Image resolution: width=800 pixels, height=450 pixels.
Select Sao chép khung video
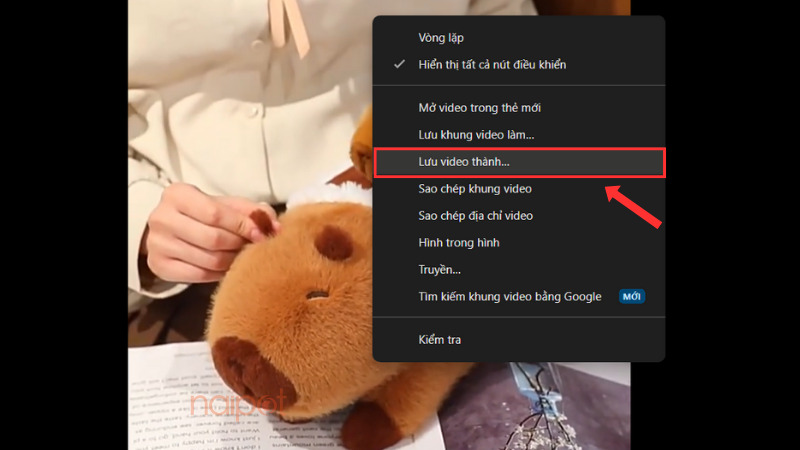pyautogui.click(x=474, y=189)
